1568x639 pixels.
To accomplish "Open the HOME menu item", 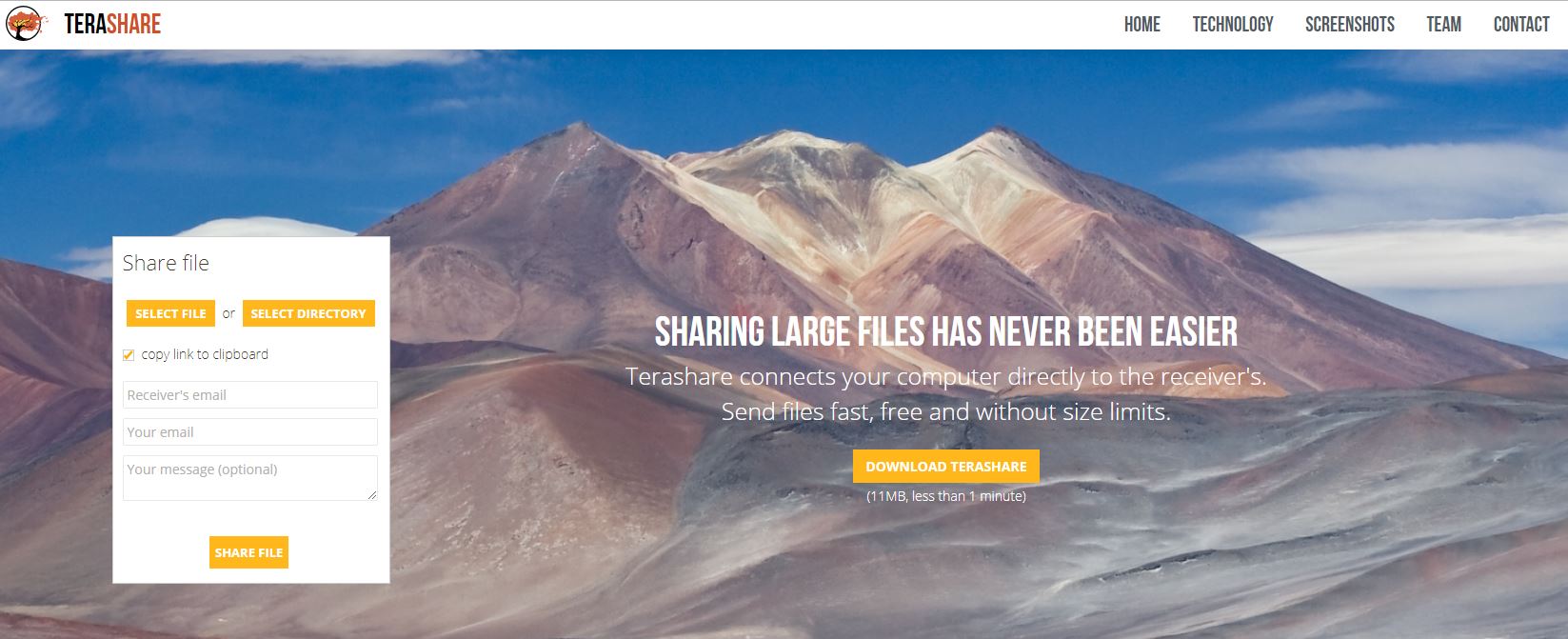I will 1141,25.
